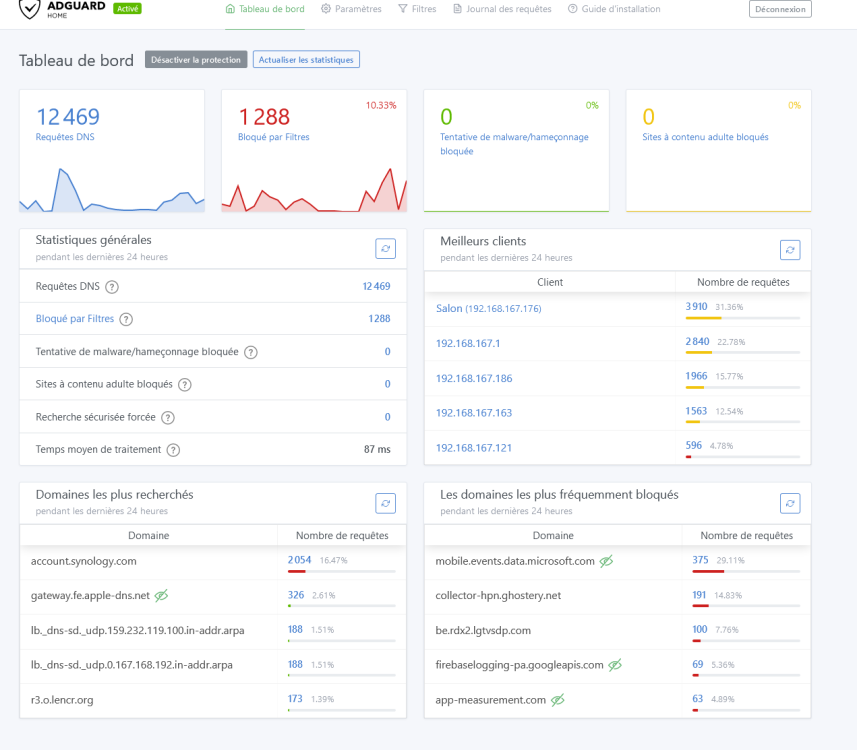This screenshot has height=750, width=857.
Task: Click the Sites à contenu adulte bloqués card
Action: [x=719, y=151]
